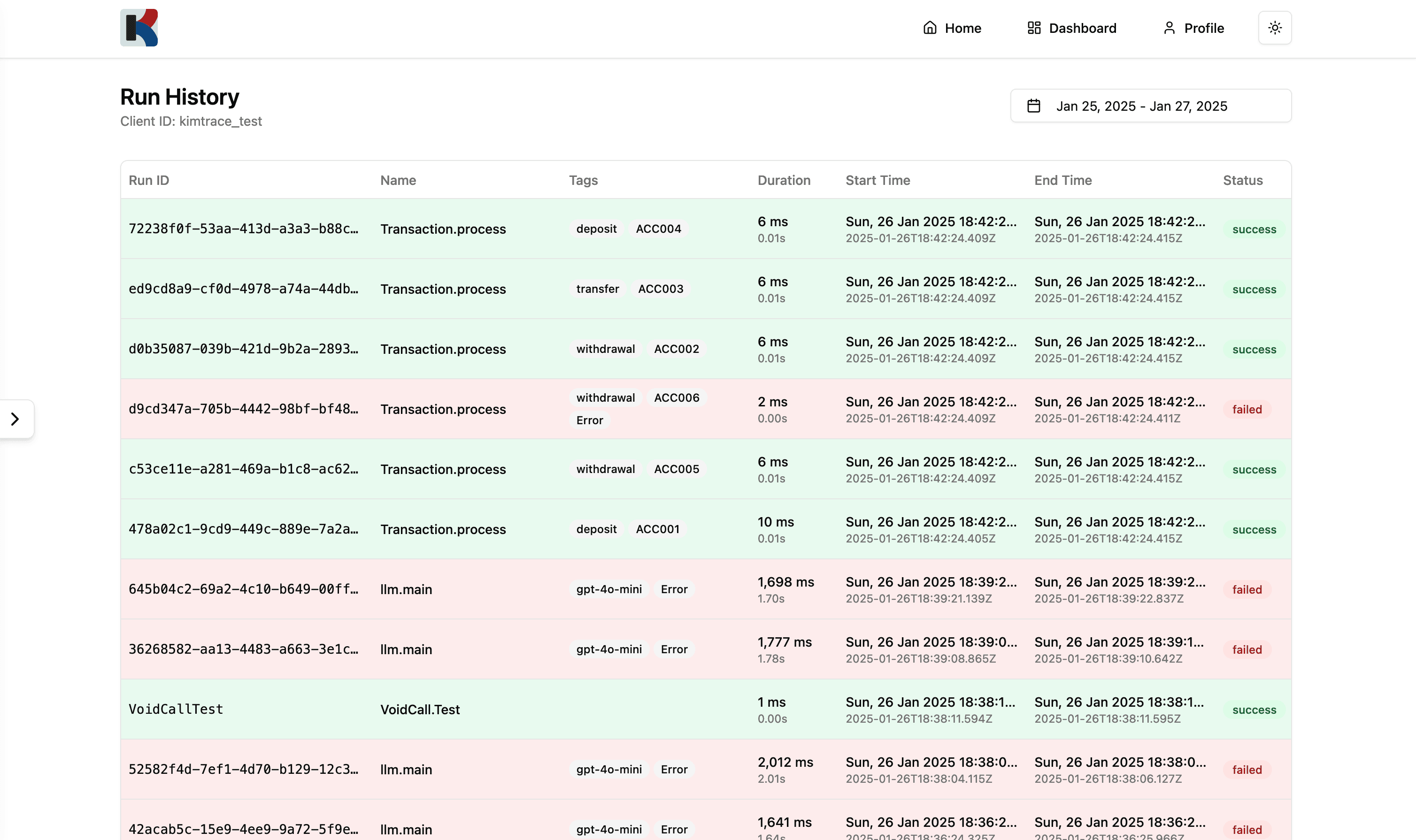Go to Home
Viewport: 1416px width, 840px height.
click(x=952, y=28)
